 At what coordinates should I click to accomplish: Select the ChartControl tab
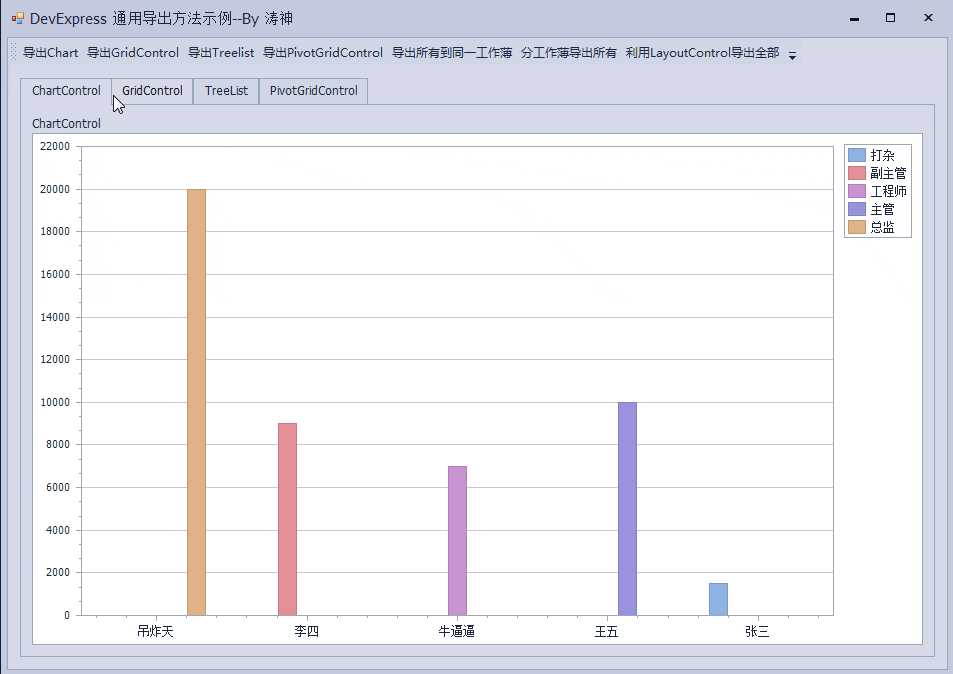pyautogui.click(x=66, y=91)
